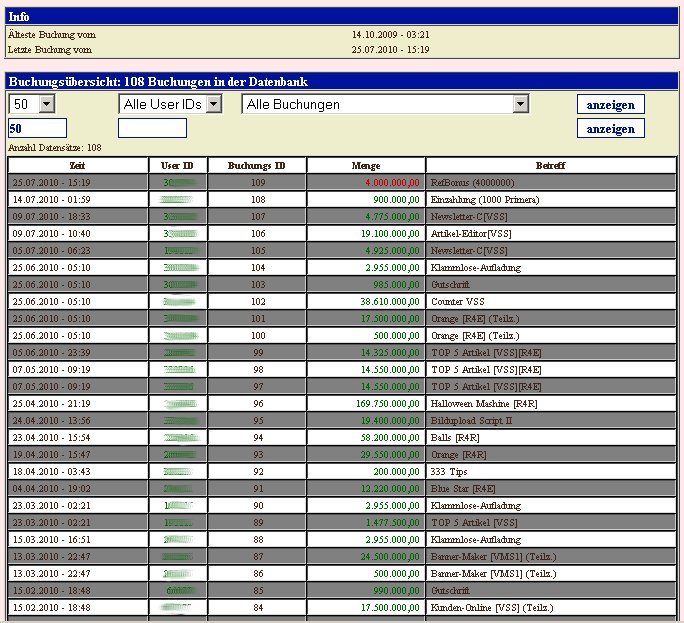Click Blue Star [R4E] subject
684x623 pixels.
coord(462,489)
